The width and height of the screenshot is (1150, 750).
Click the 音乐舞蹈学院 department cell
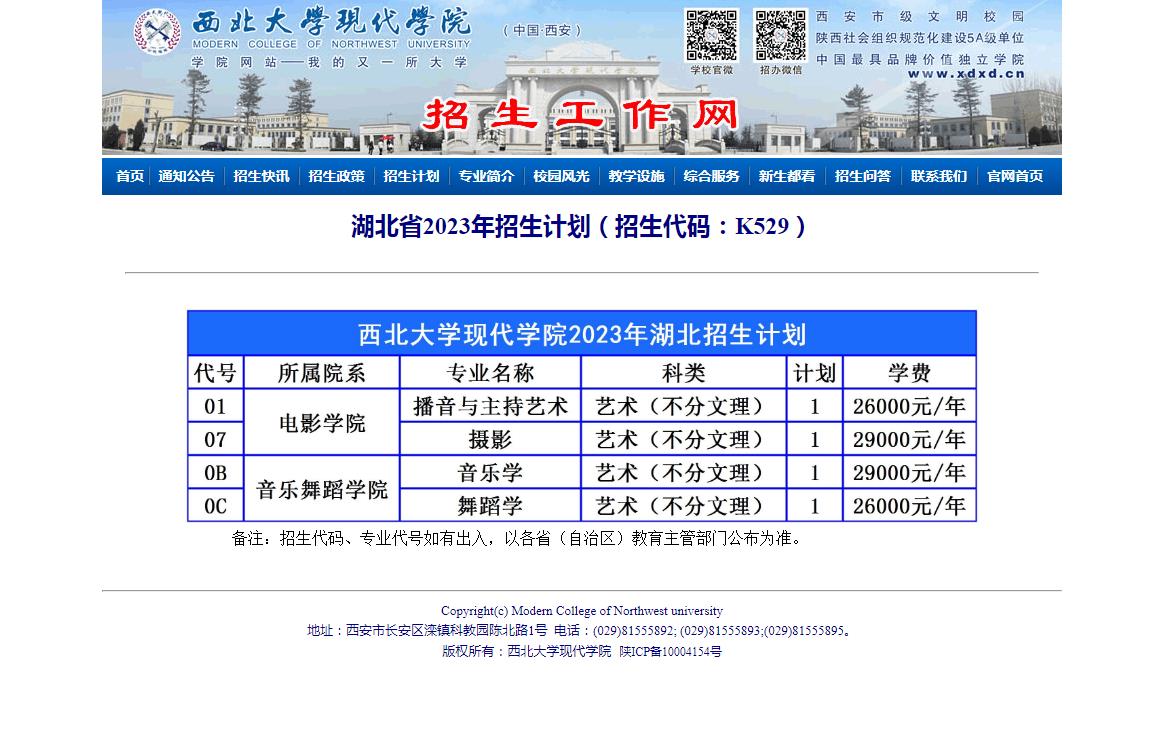click(321, 489)
